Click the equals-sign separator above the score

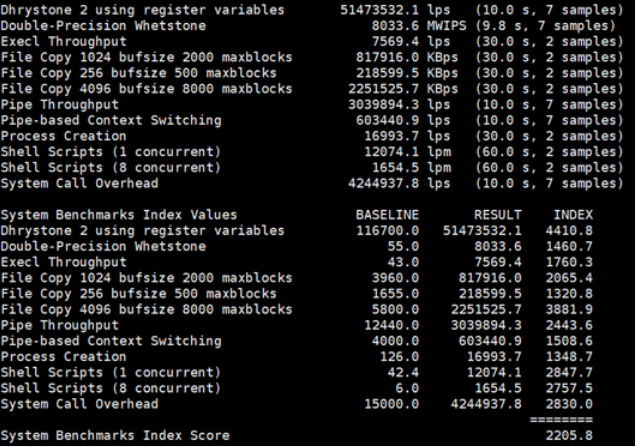pyautogui.click(x=572, y=420)
